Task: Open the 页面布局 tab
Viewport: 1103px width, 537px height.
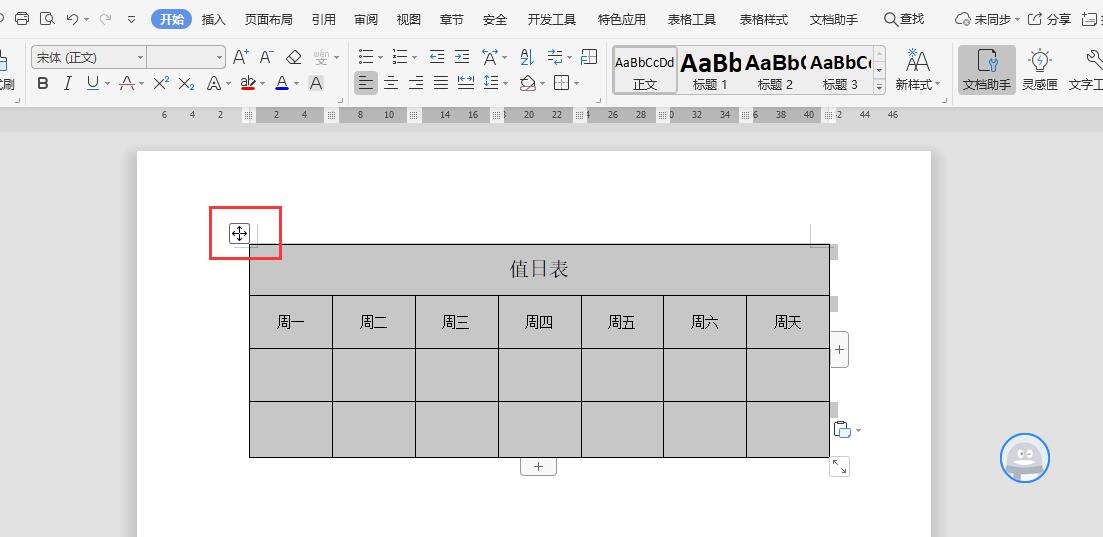Action: (x=268, y=19)
